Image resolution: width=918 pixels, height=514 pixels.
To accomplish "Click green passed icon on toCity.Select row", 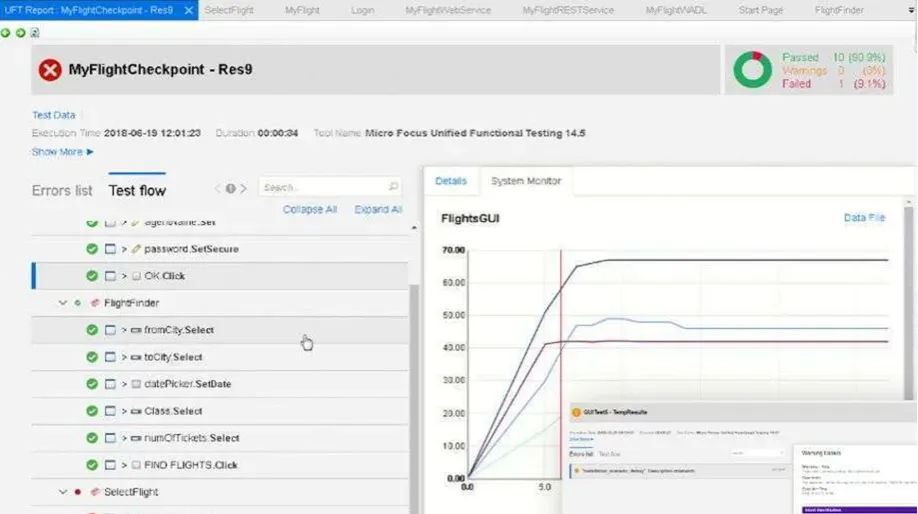I will click(x=92, y=357).
